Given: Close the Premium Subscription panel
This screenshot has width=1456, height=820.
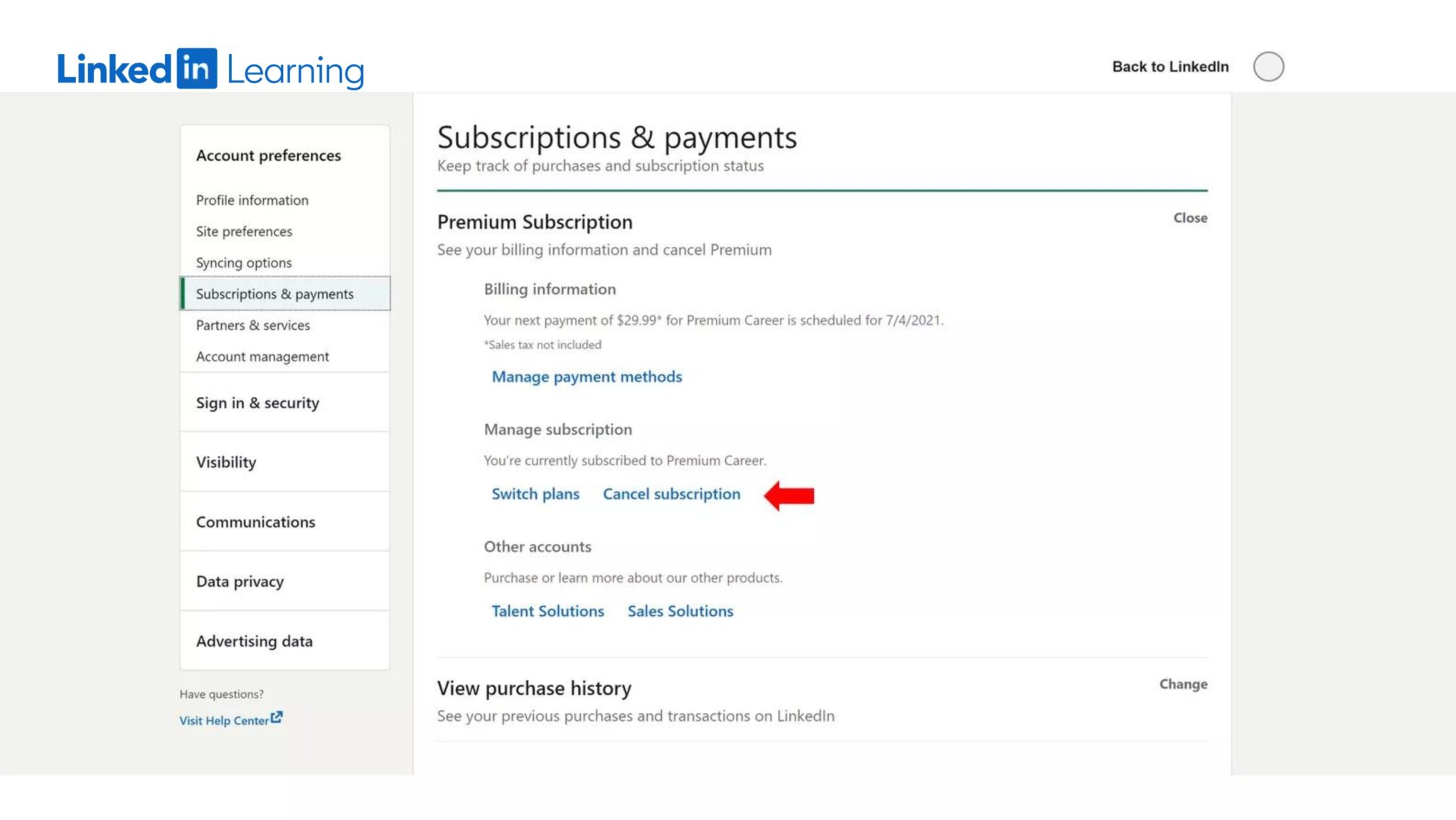Looking at the screenshot, I should 1190,218.
